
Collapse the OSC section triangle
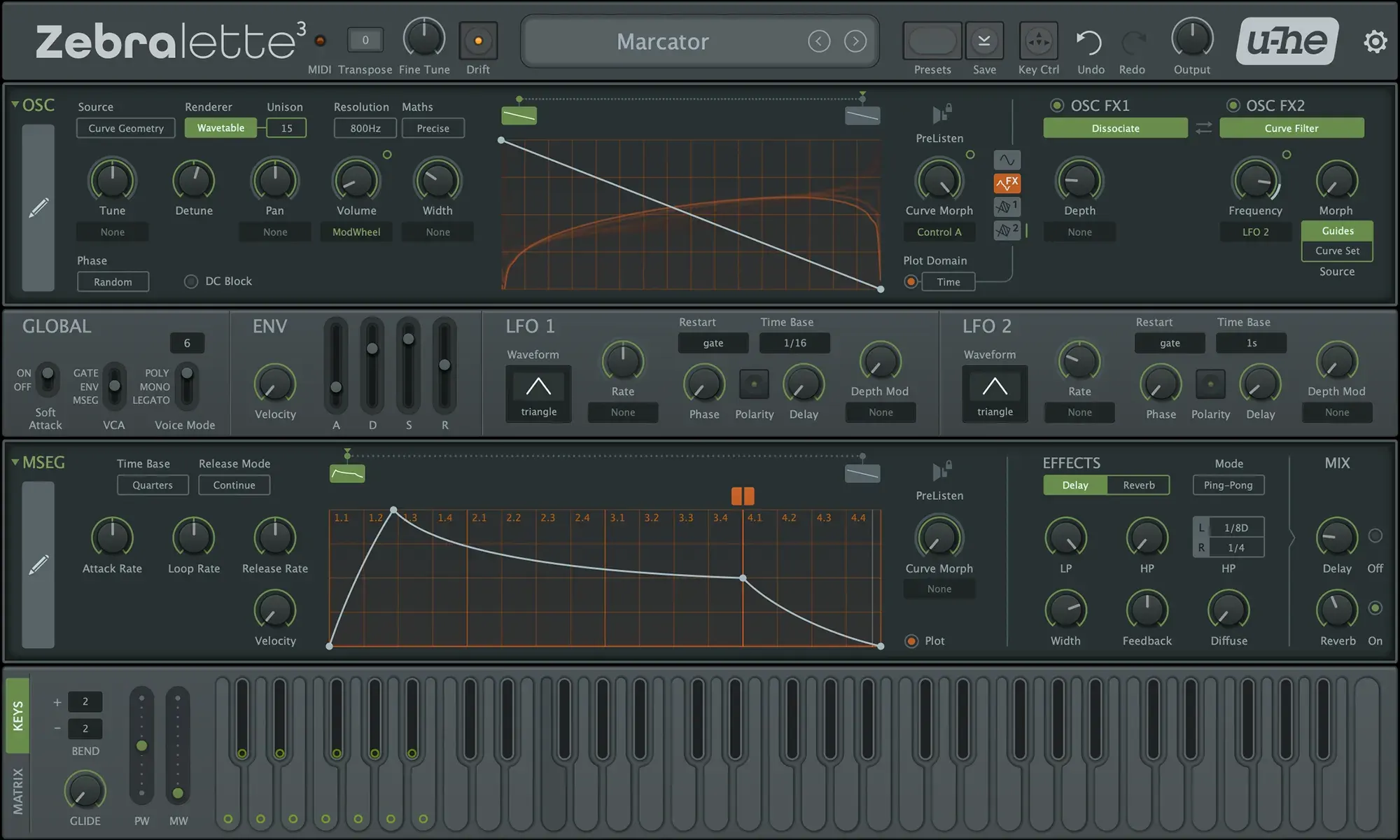point(15,105)
